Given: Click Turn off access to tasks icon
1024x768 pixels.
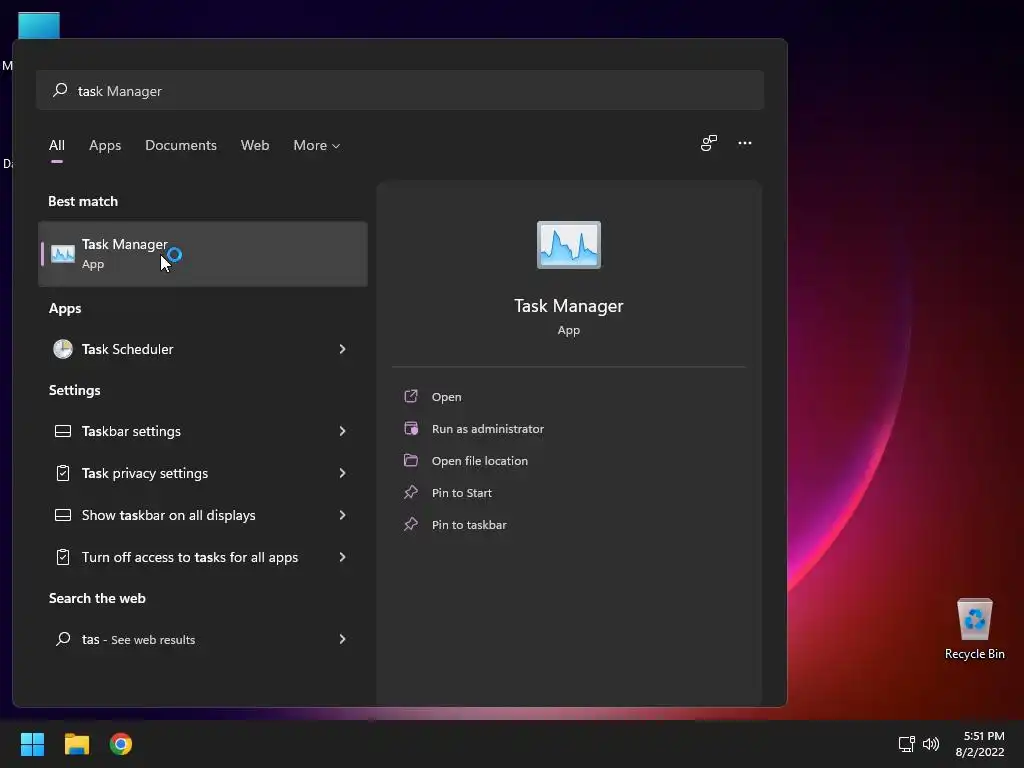Looking at the screenshot, I should coord(63,557).
